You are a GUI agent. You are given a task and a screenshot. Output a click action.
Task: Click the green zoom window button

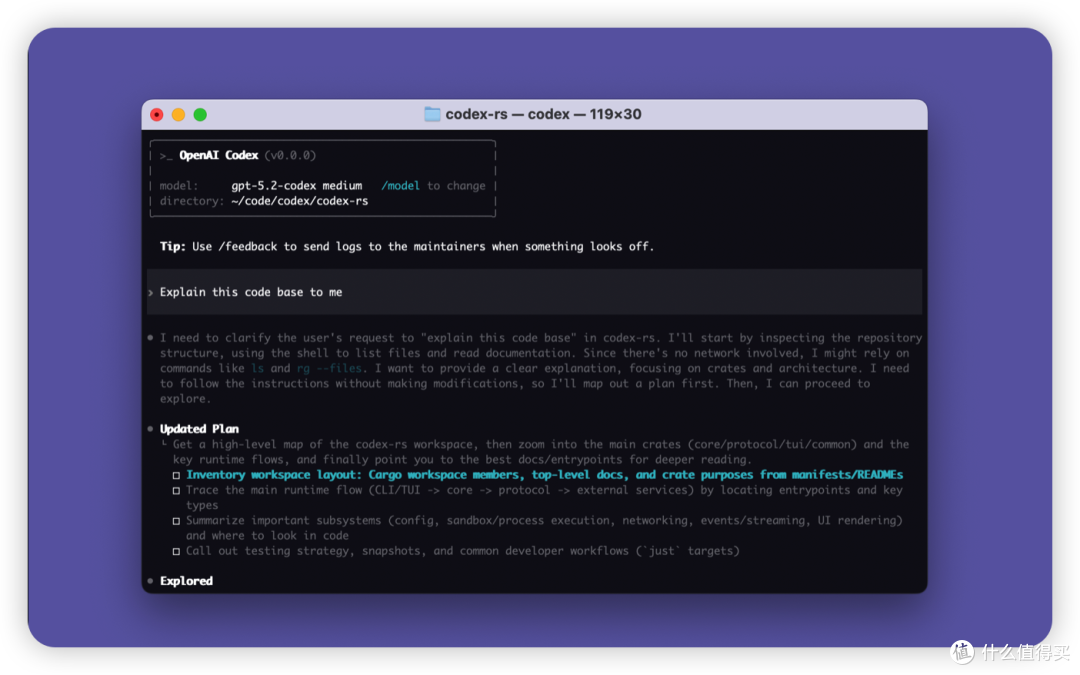pos(200,114)
